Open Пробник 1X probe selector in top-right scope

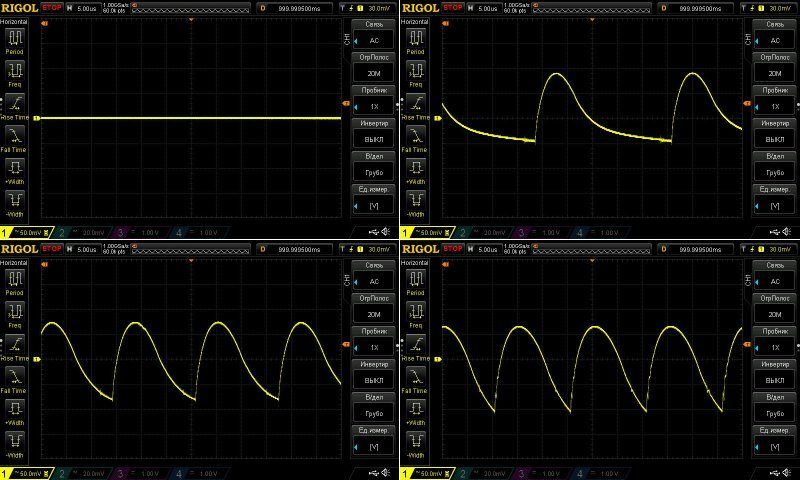pos(774,100)
